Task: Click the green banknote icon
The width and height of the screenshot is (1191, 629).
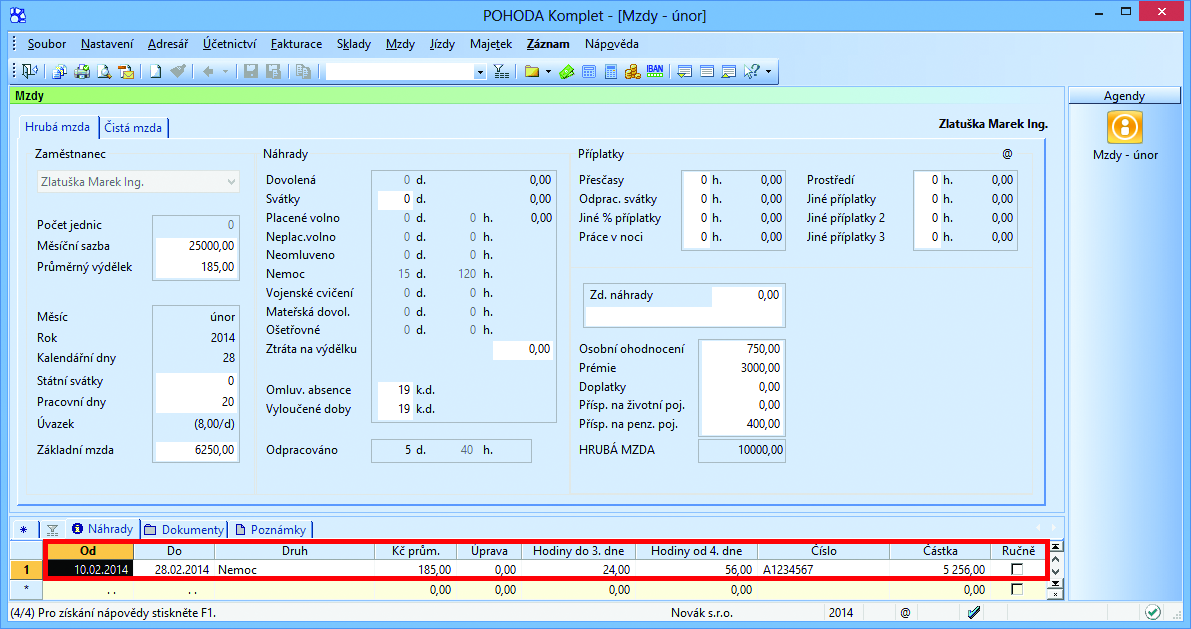Action: pyautogui.click(x=567, y=71)
